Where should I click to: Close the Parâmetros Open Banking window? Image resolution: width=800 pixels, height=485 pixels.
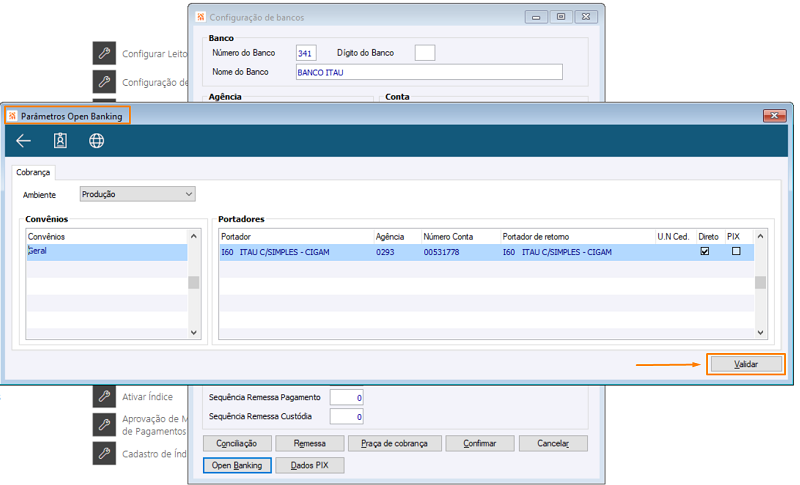pos(774,116)
